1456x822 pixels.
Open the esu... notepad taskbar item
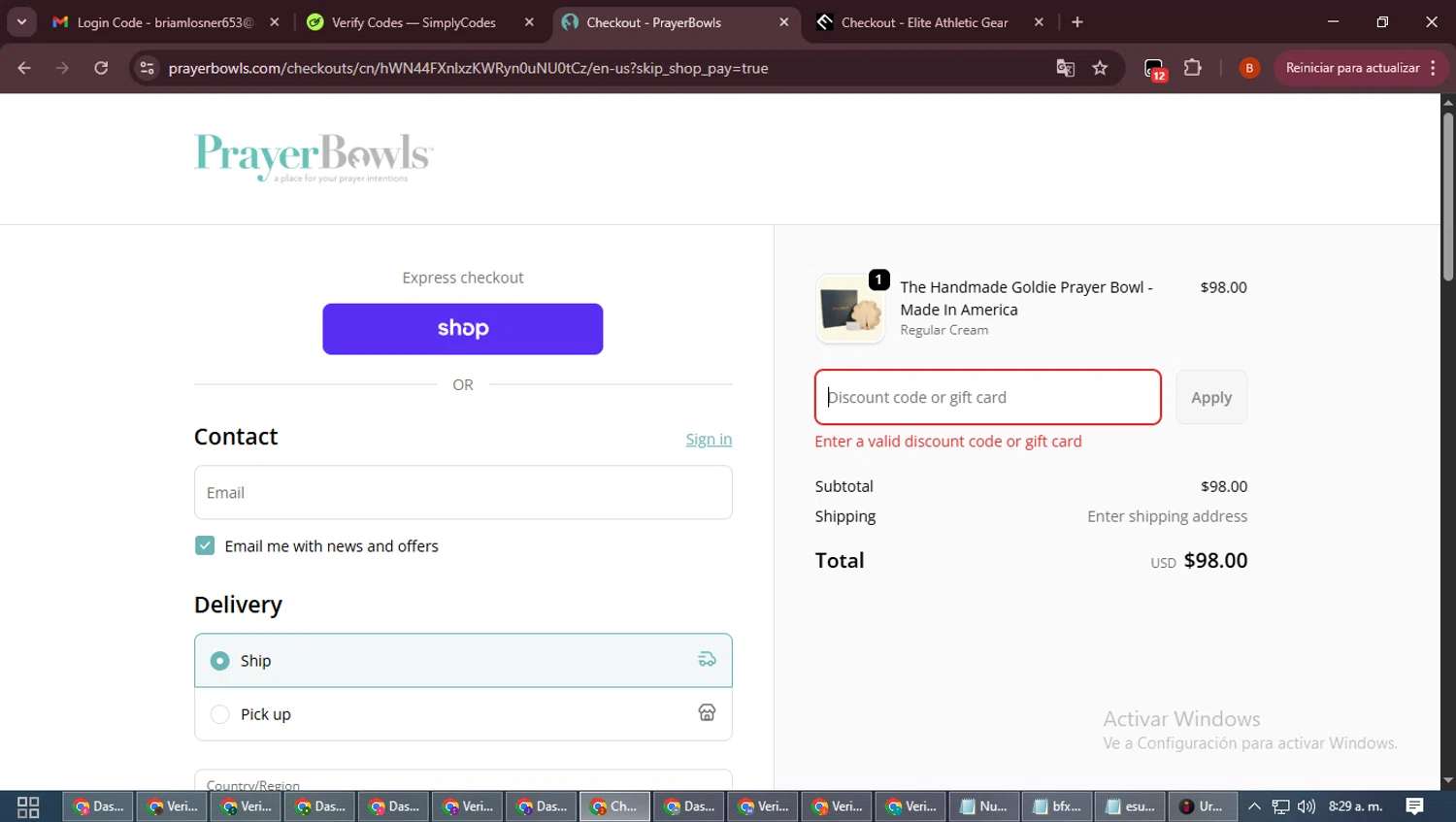[1131, 806]
